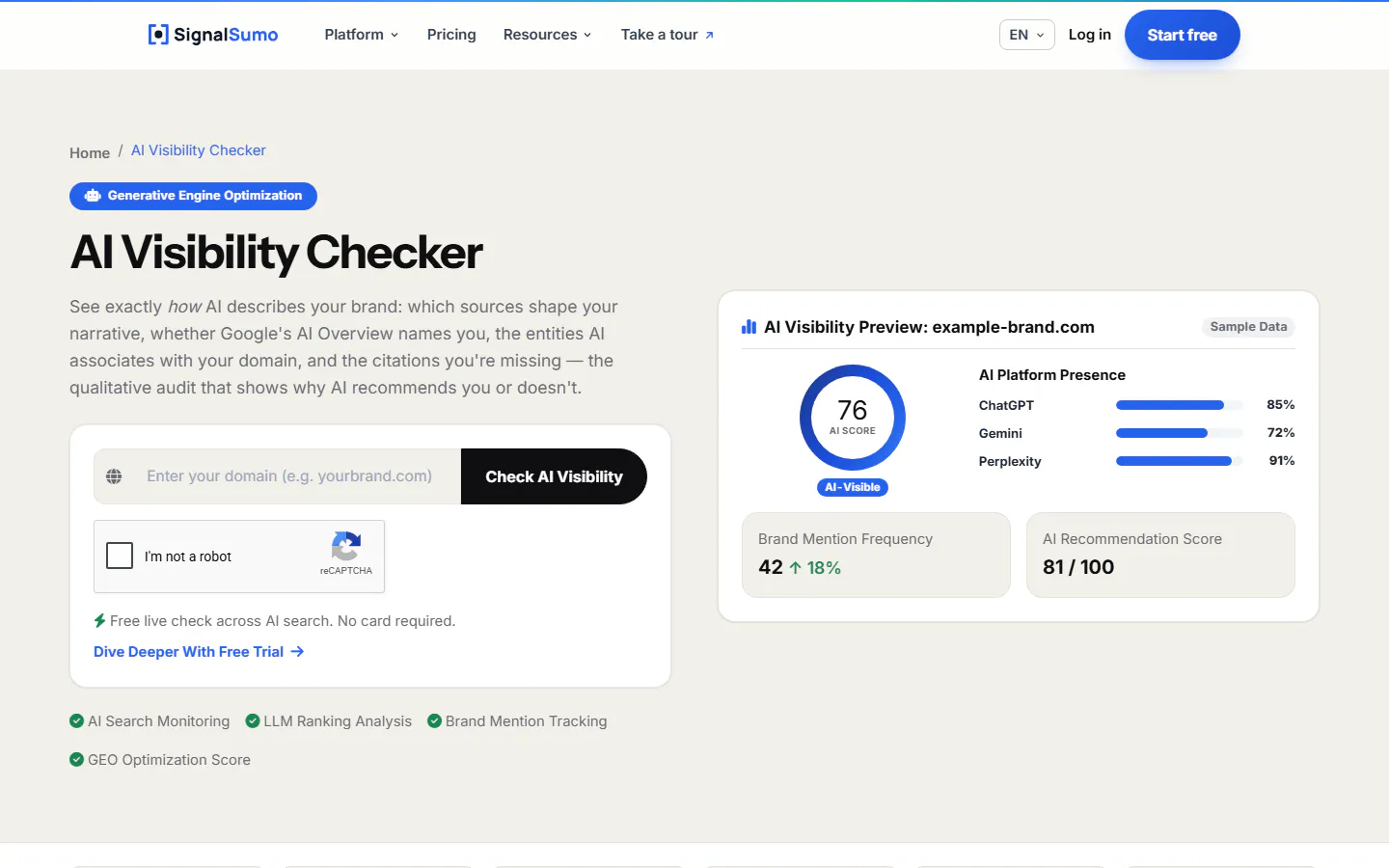Open the Pricing page

451,35
